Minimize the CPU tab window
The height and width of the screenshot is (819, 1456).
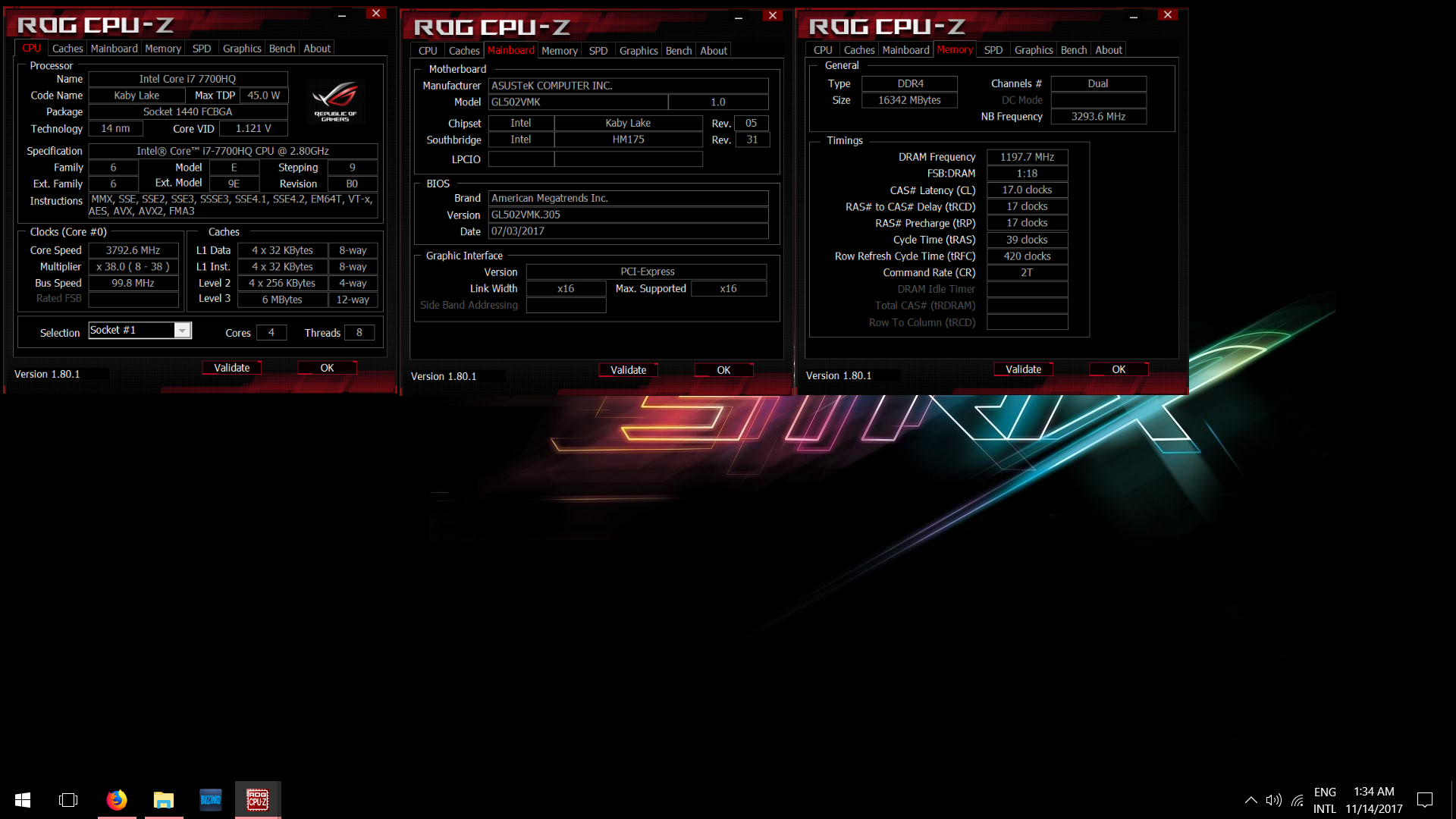tap(342, 14)
